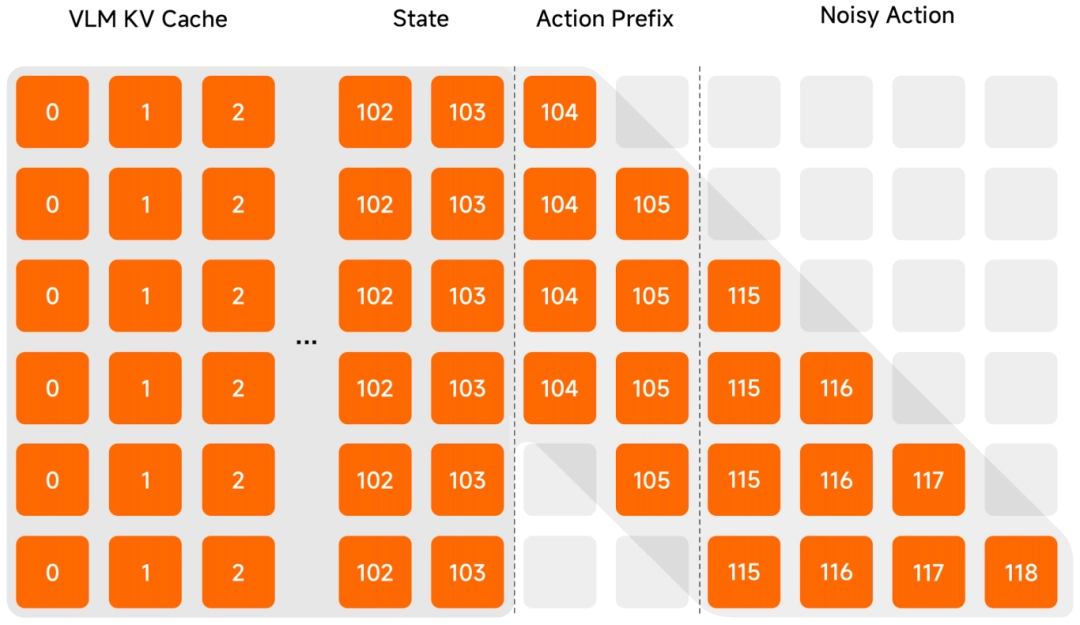Select the orange cell numbered 118
Screen dimensions: 1080x625
click(1021, 572)
